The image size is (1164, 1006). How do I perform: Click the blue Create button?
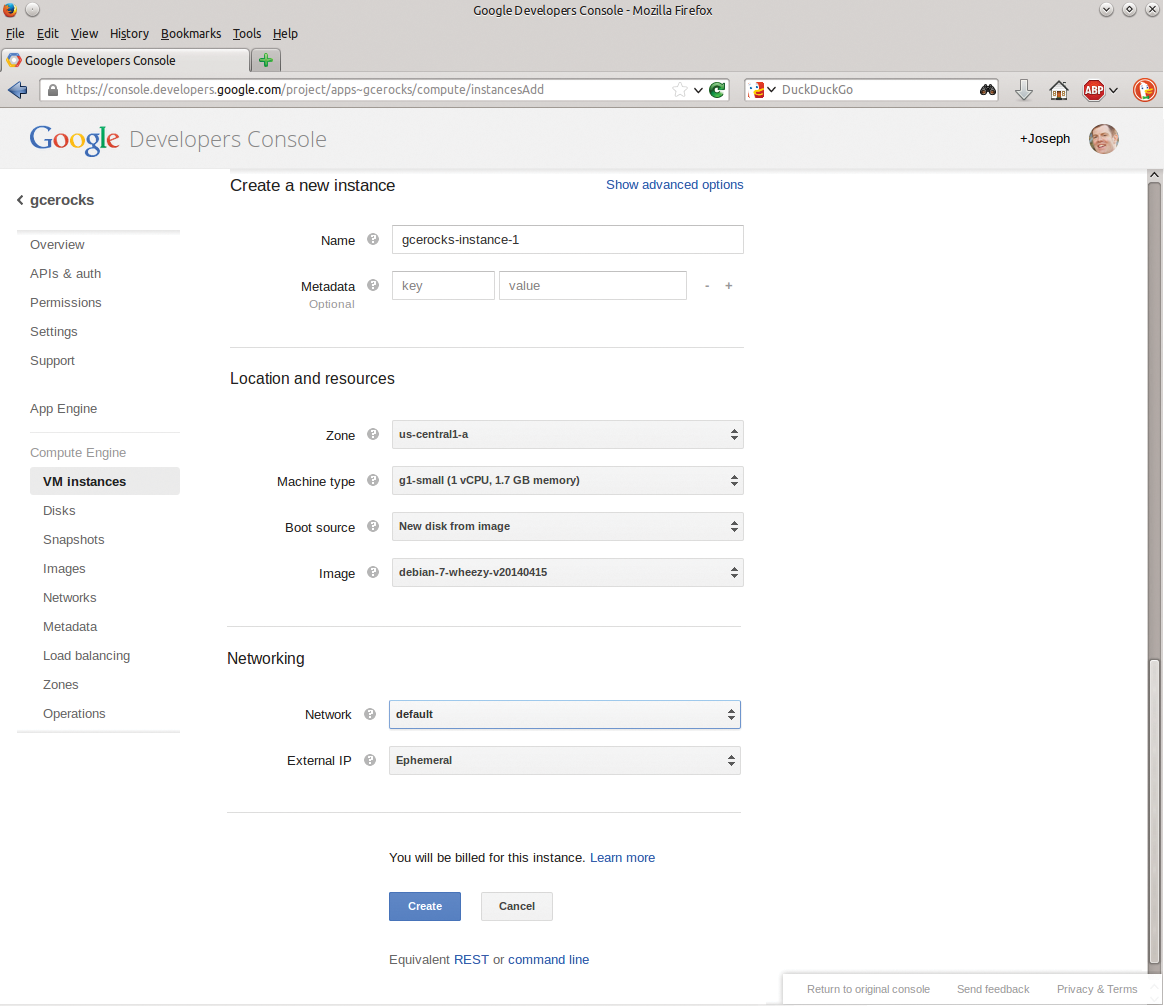pos(425,906)
